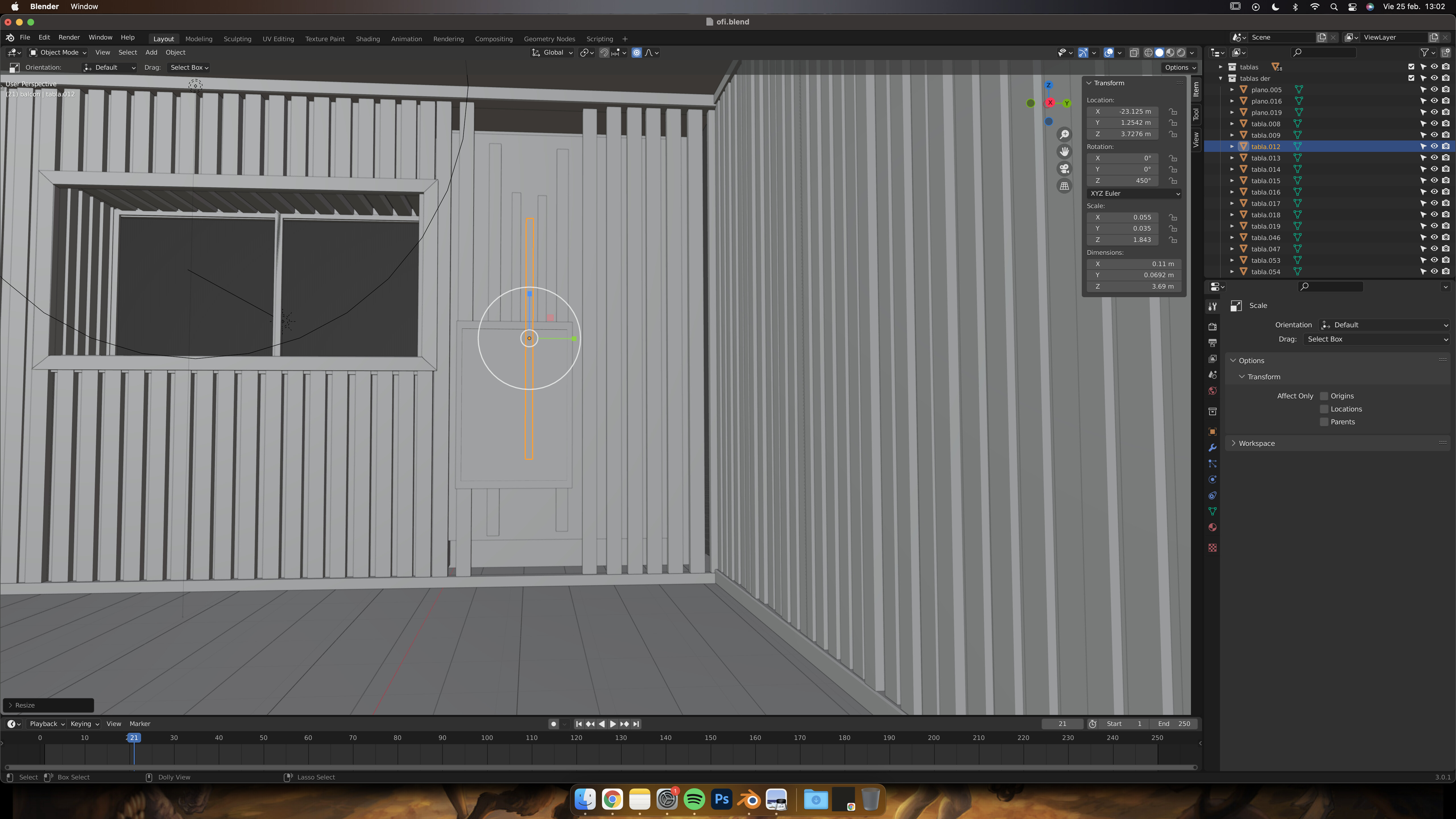Enable Affect Only Locations checkbox
Screen dimensions: 1456x819
1324,409
